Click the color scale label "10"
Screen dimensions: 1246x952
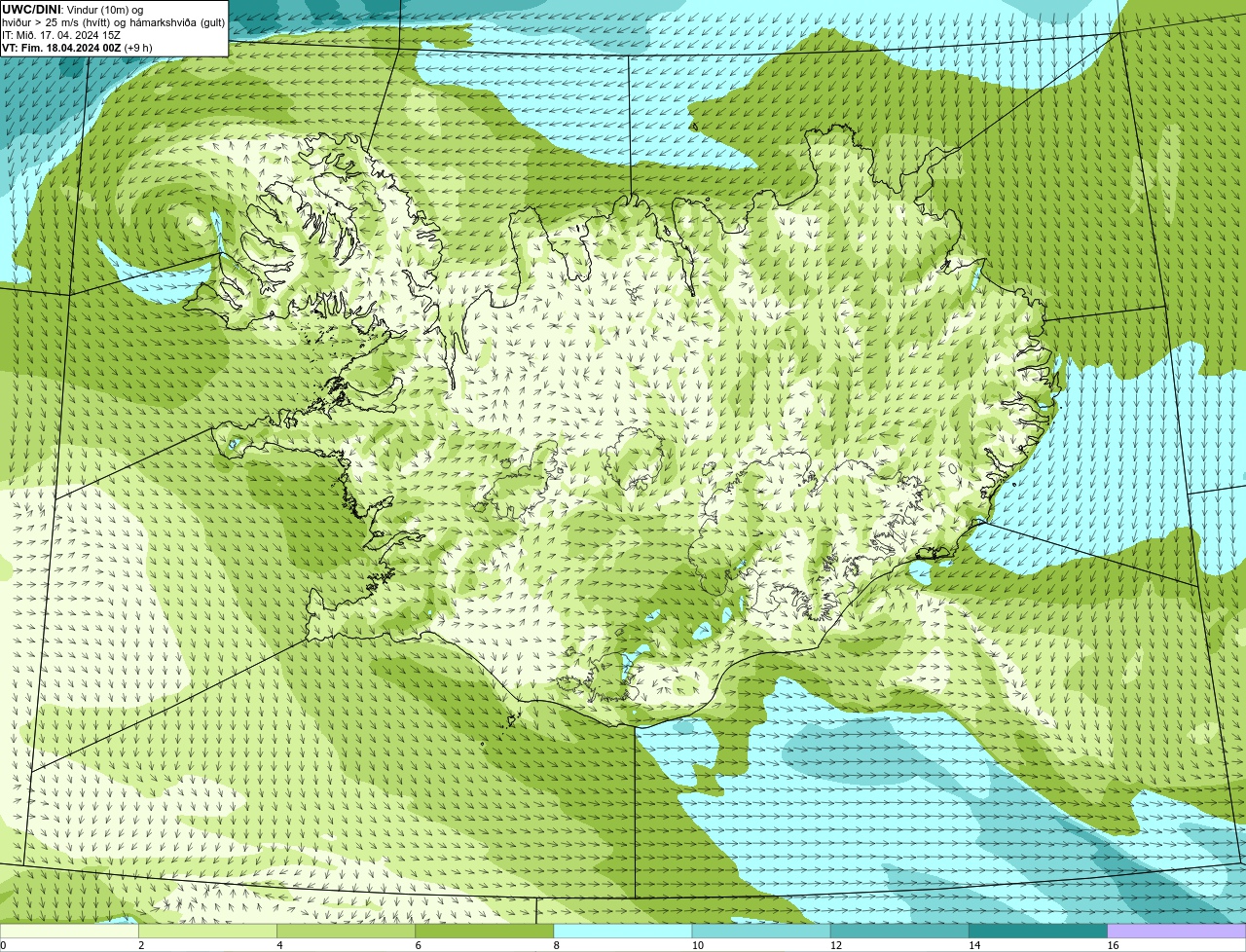click(697, 945)
